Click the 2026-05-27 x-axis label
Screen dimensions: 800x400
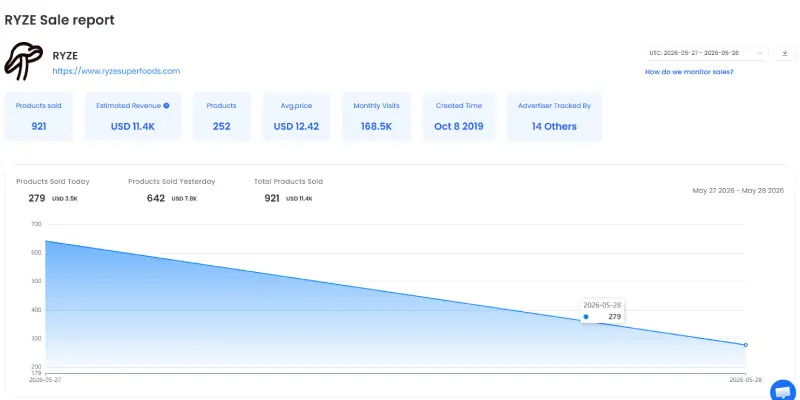coord(45,380)
